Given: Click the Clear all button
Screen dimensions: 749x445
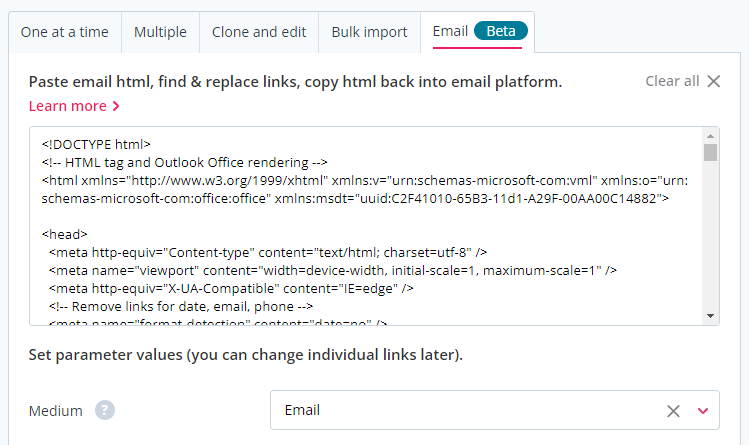Looking at the screenshot, I should (x=683, y=81).
